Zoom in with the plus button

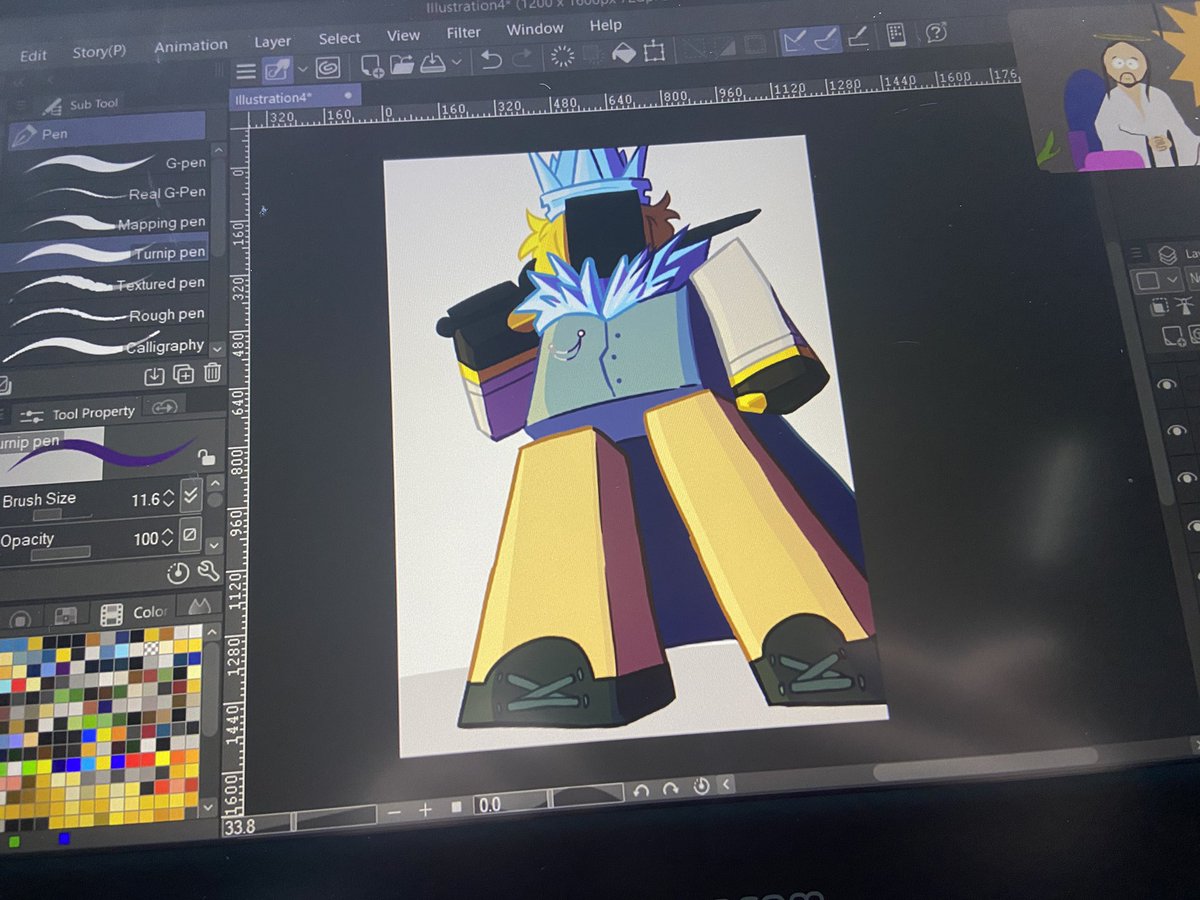(x=425, y=809)
